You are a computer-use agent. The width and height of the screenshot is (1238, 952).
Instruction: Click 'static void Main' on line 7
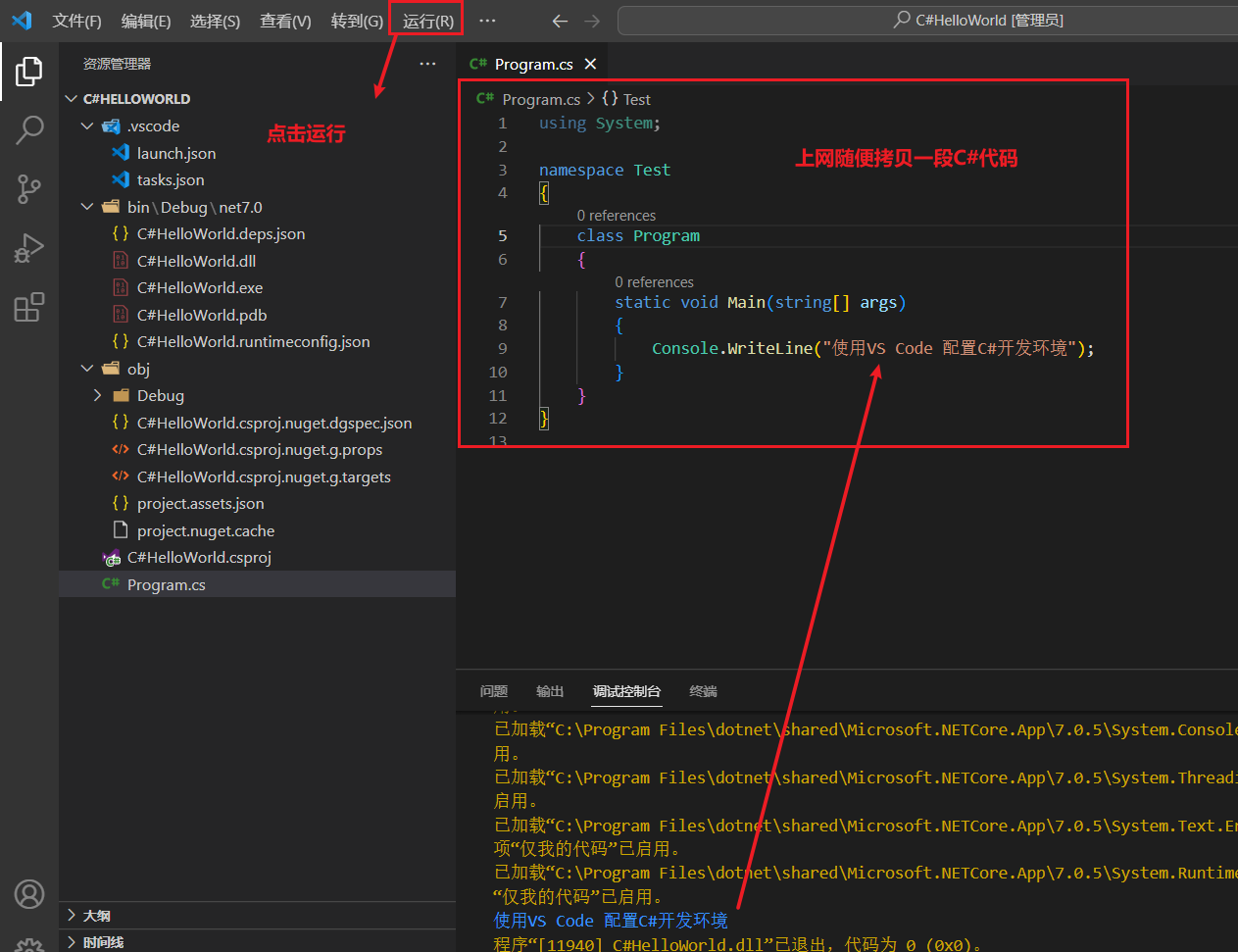point(690,303)
